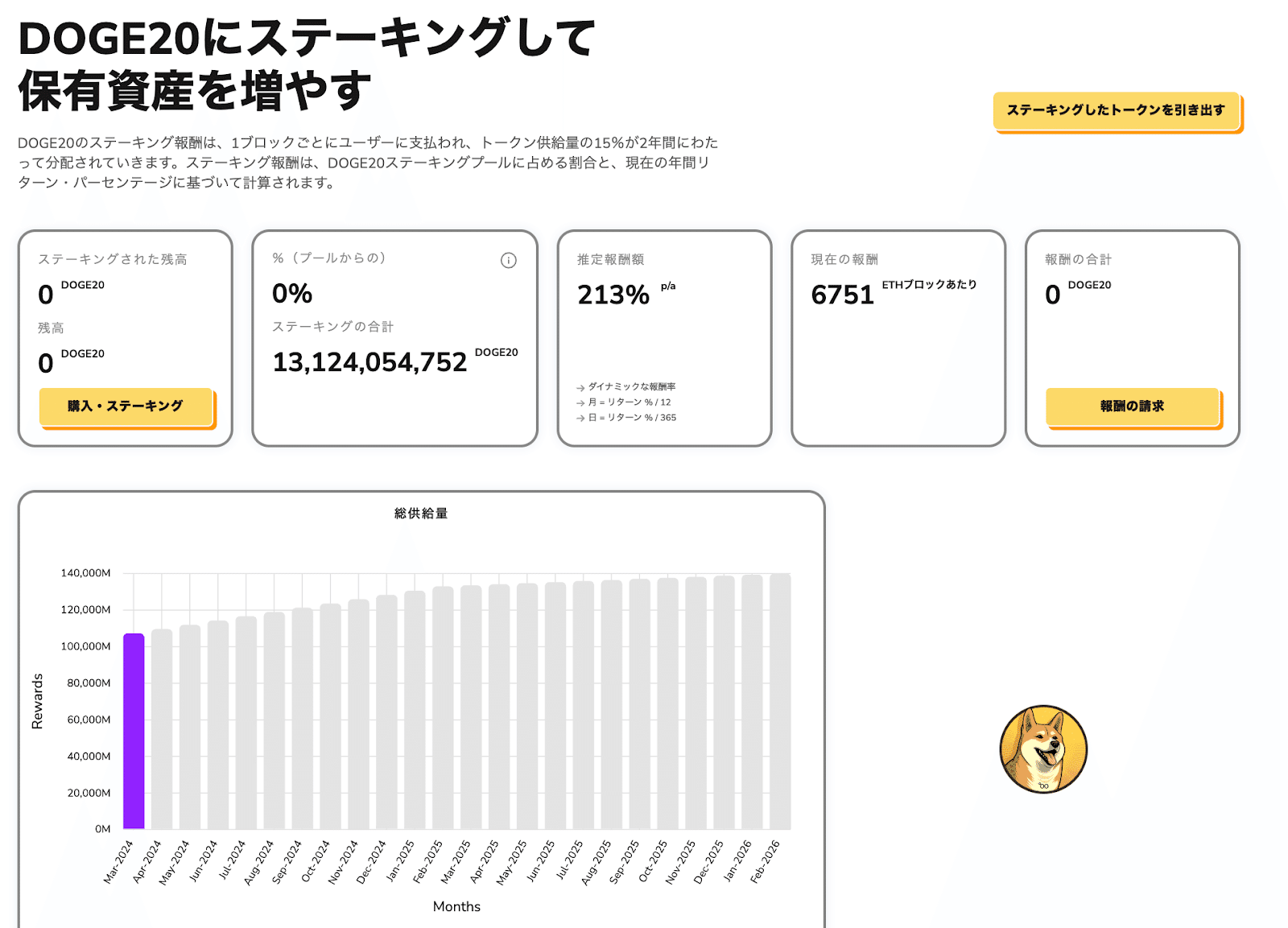The image size is (1288, 928).
Task: Click the Feb-2026 bar in supply chart
Action: pyautogui.click(x=780, y=701)
